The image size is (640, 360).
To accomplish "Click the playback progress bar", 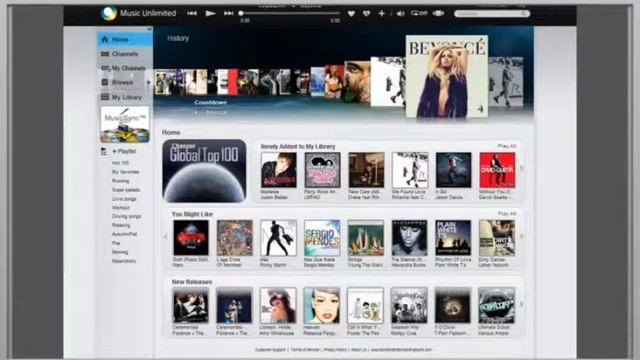I will (290, 13).
